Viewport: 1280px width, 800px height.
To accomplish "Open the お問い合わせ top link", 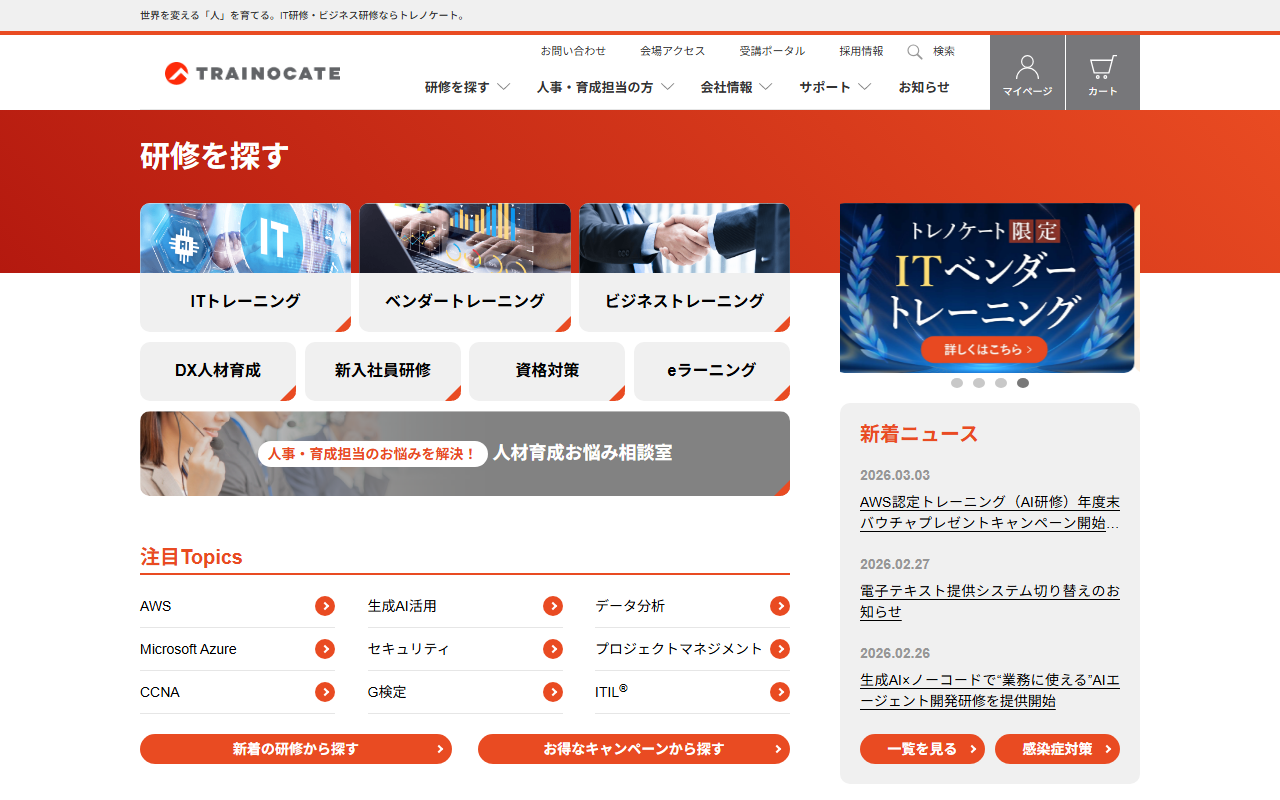I will click(x=573, y=51).
